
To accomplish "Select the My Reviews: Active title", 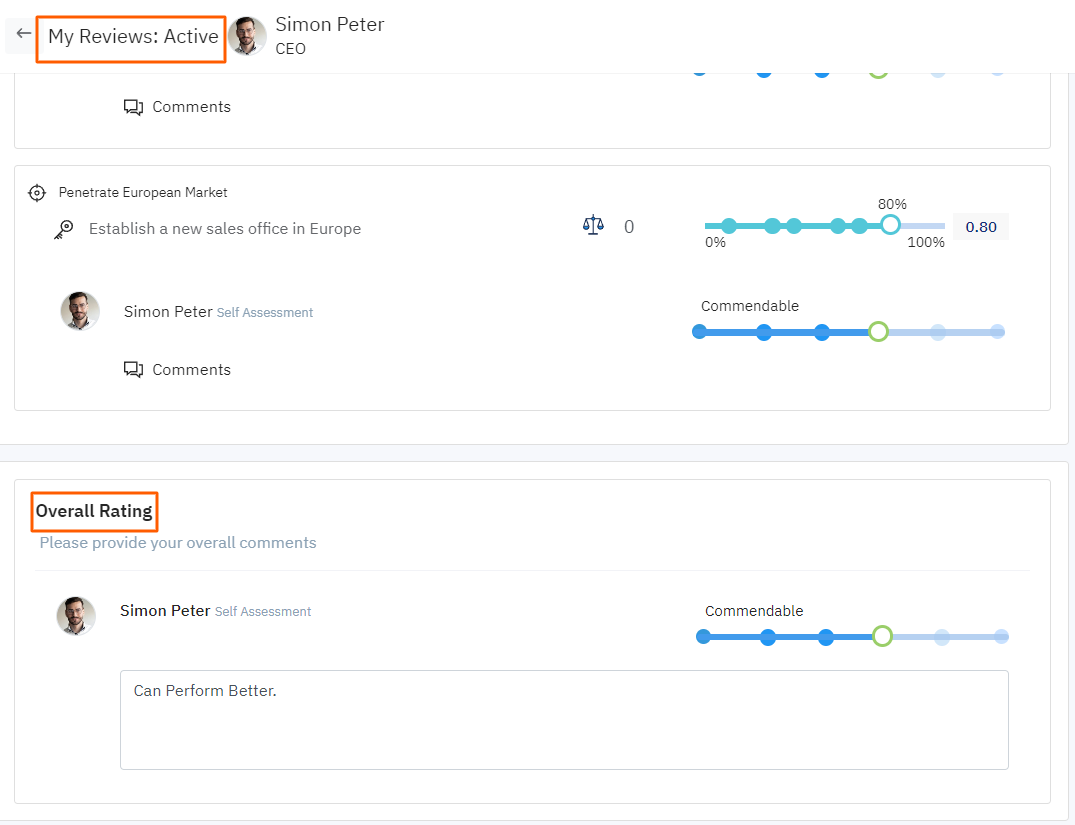I will click(x=132, y=37).
